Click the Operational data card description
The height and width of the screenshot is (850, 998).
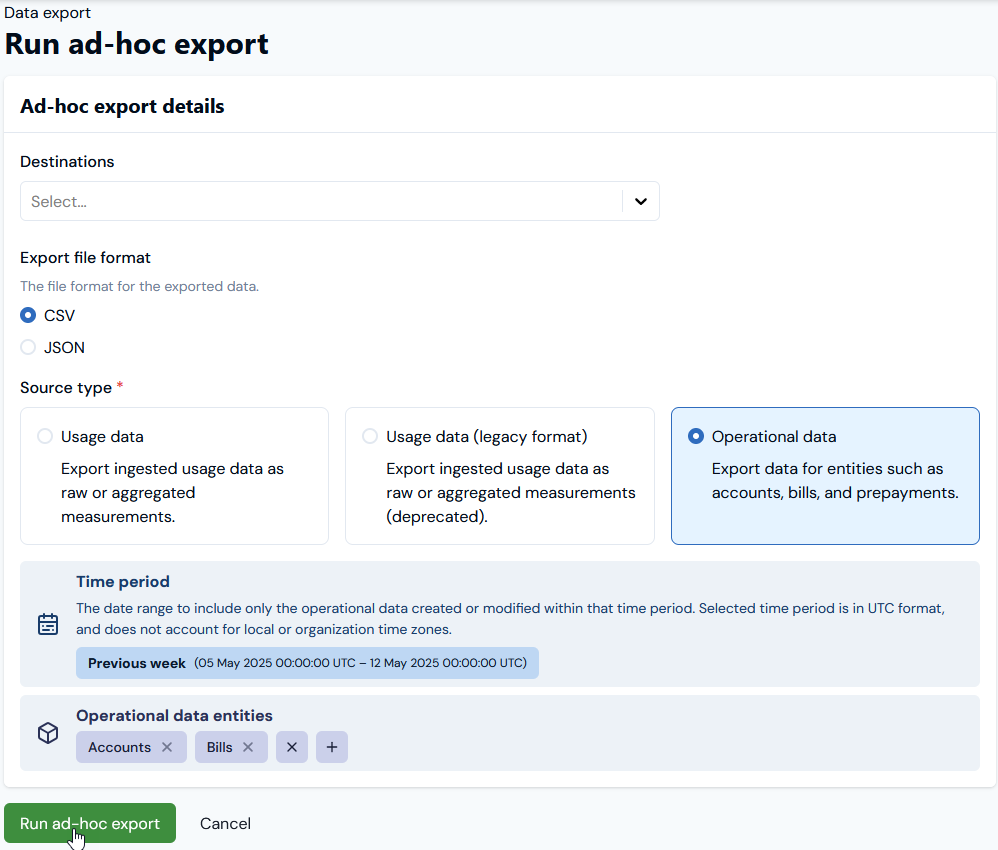pos(834,481)
